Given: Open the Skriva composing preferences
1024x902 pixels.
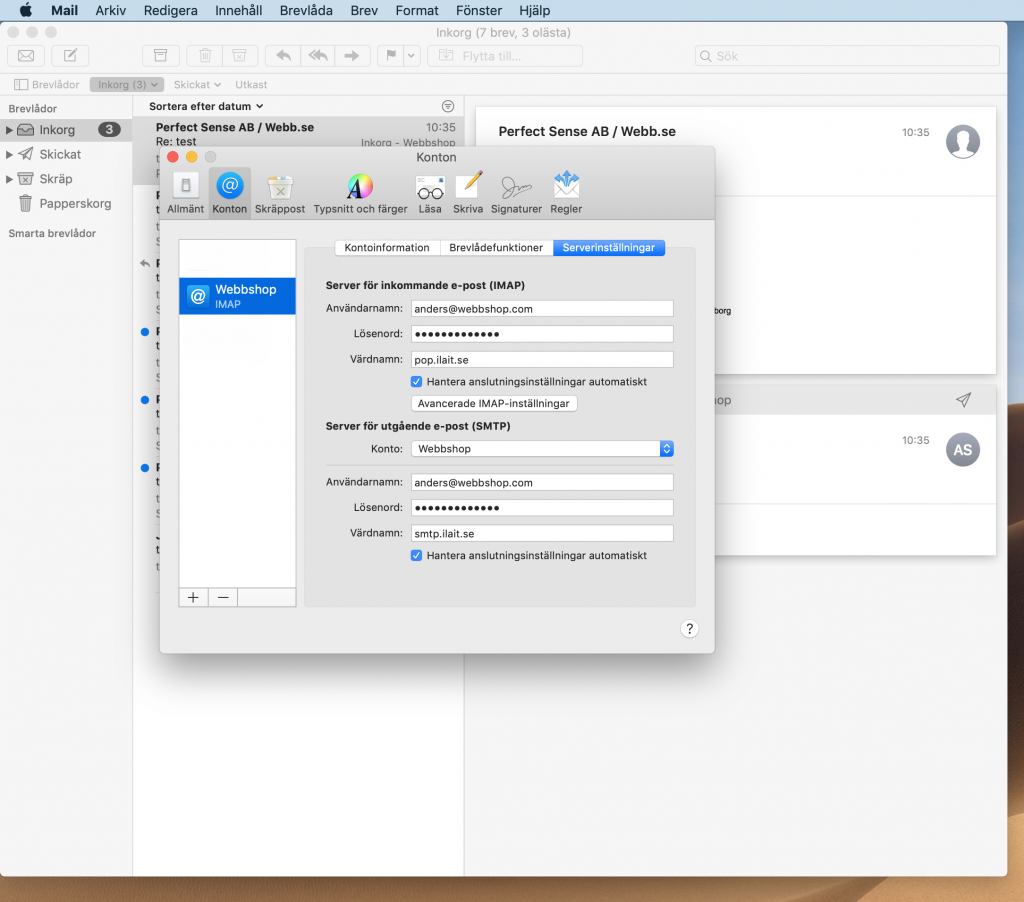Looking at the screenshot, I should click(x=468, y=193).
